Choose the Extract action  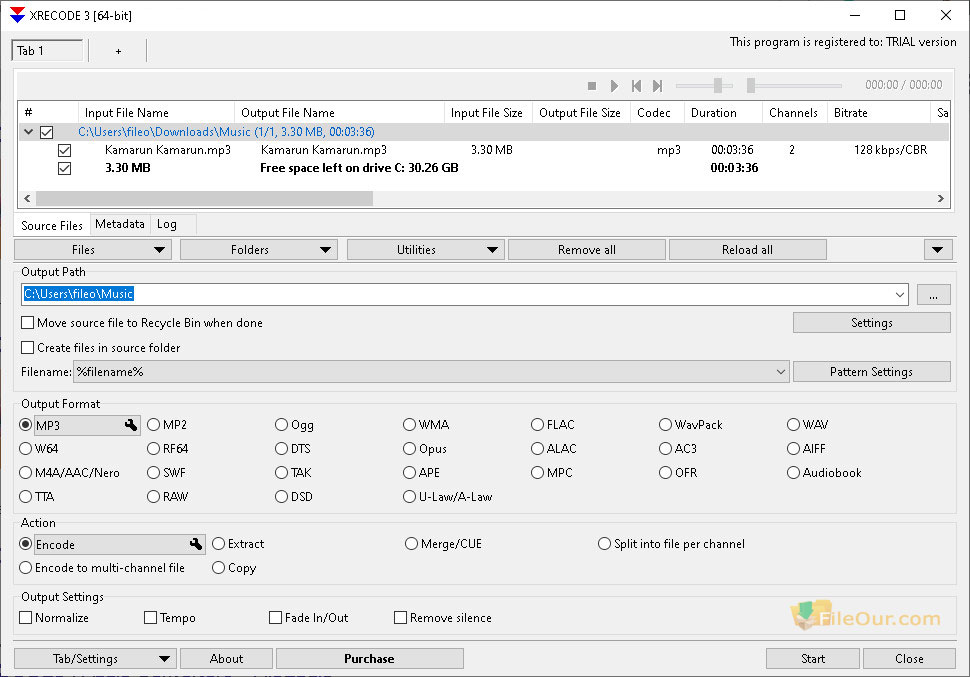click(x=218, y=544)
